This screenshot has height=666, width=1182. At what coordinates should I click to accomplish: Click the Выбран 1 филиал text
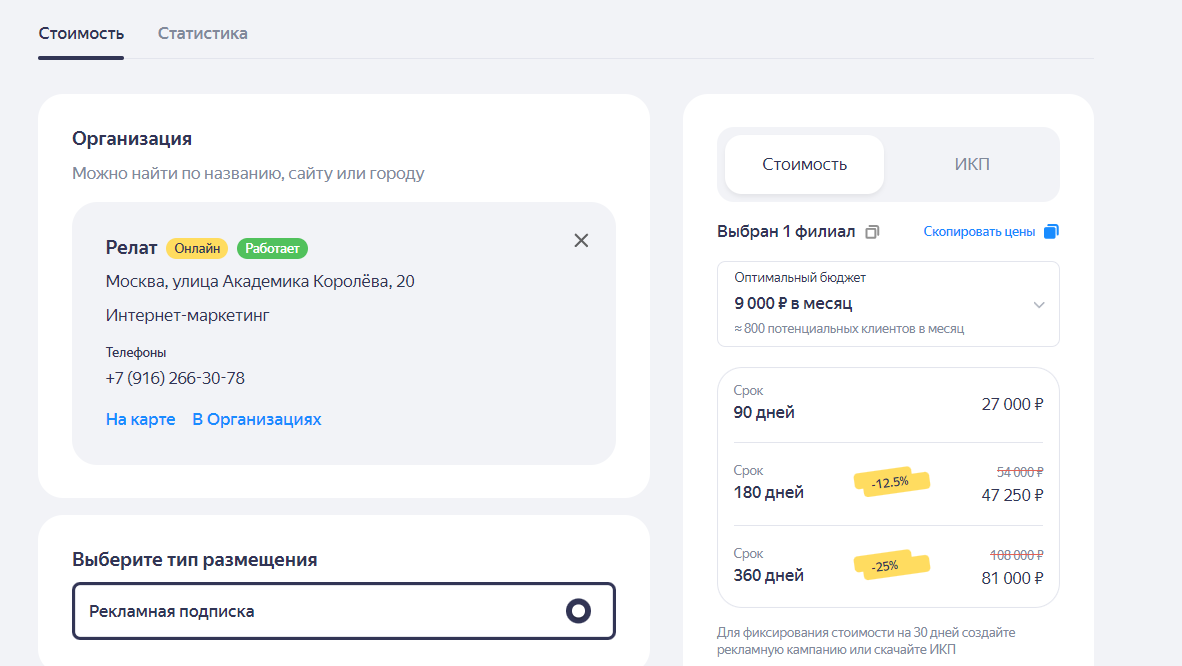785,232
